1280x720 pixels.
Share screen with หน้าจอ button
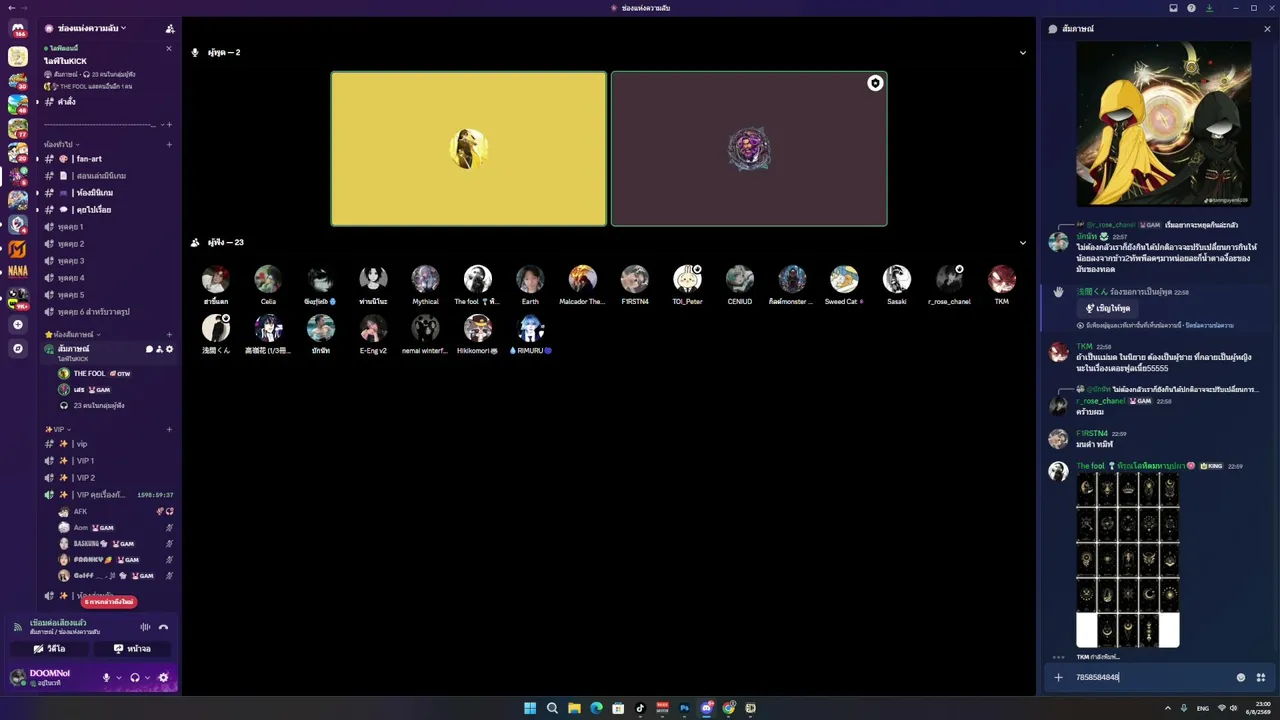point(132,649)
